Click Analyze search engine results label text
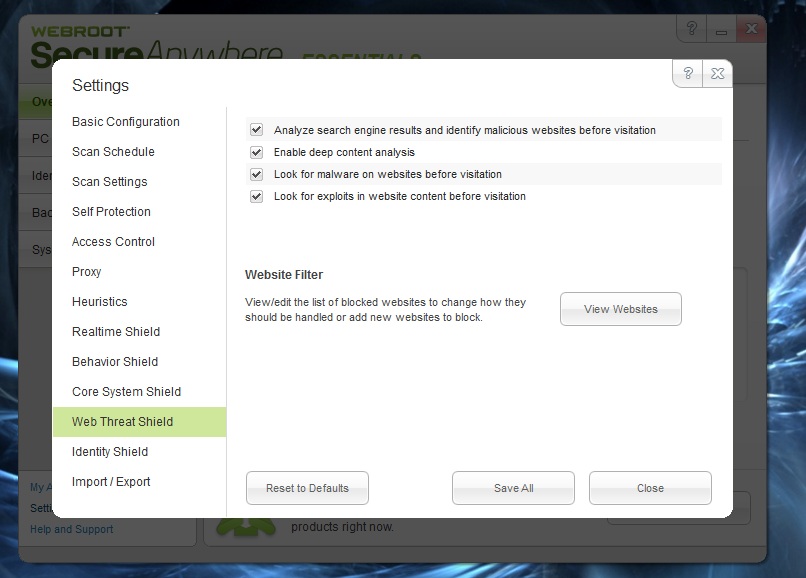Screen dimensions: 806x578 [x=465, y=130]
